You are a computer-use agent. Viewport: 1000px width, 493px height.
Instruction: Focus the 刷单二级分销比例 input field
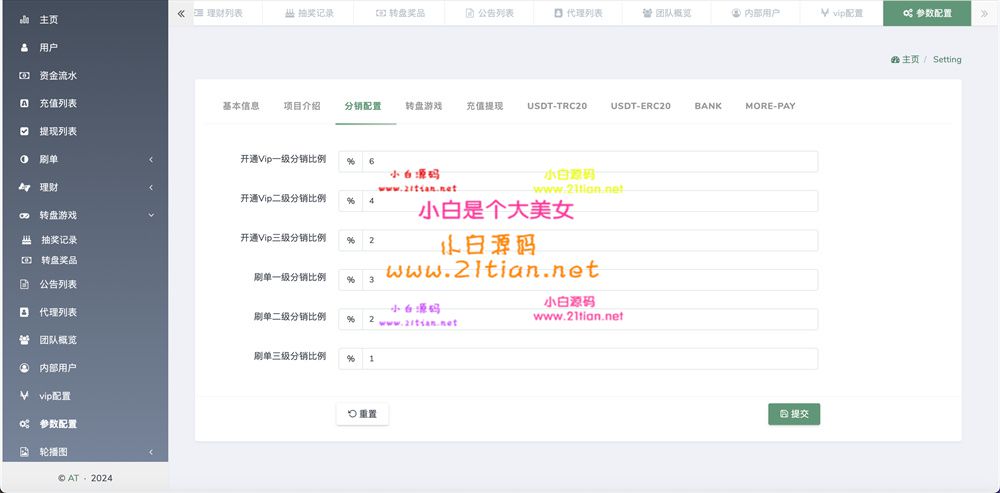590,319
